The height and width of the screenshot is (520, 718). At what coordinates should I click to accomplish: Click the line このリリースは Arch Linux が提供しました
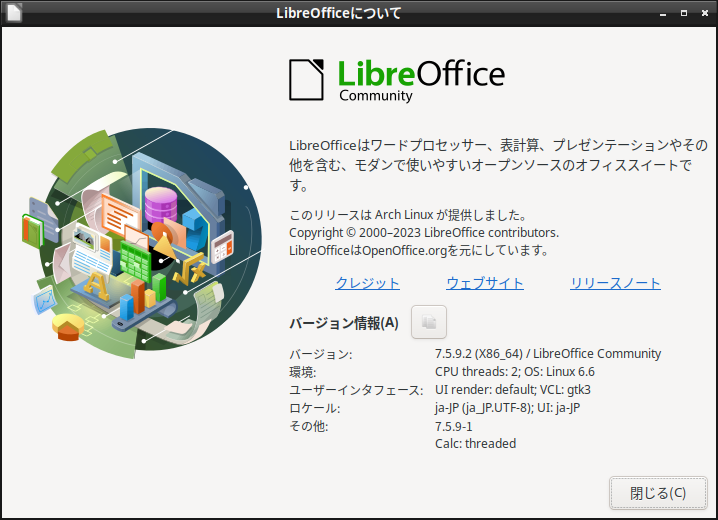click(408, 215)
